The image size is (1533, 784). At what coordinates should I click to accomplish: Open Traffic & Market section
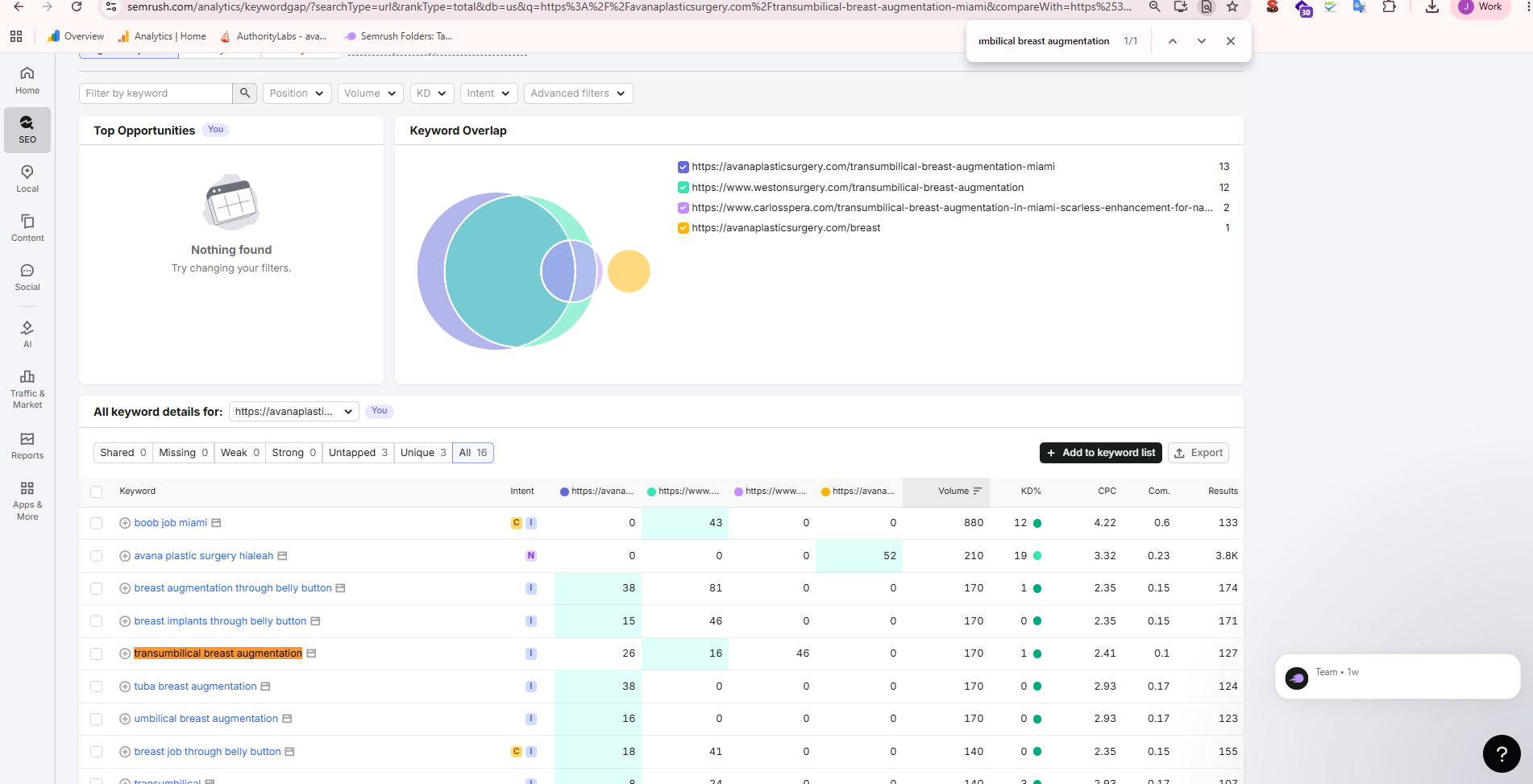[x=27, y=389]
